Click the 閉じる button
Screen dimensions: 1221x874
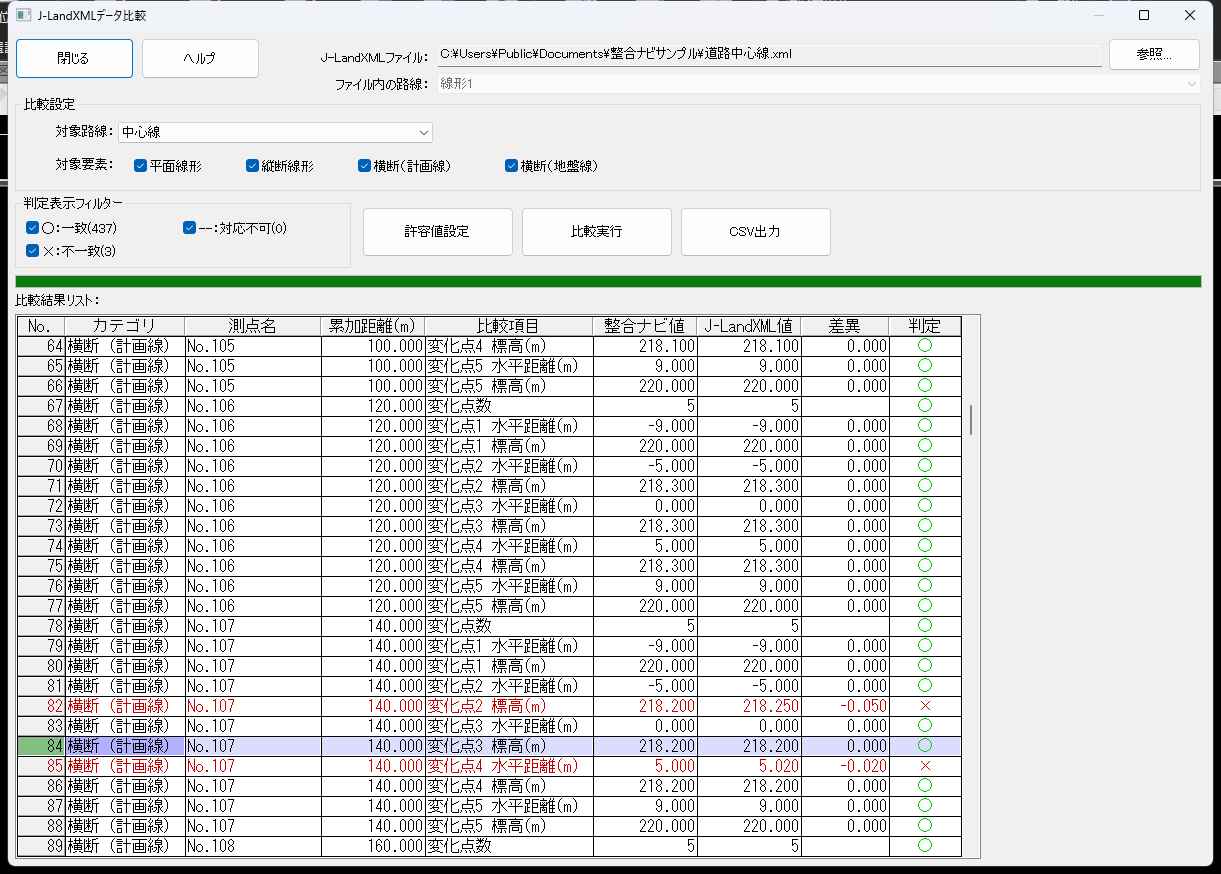74,58
